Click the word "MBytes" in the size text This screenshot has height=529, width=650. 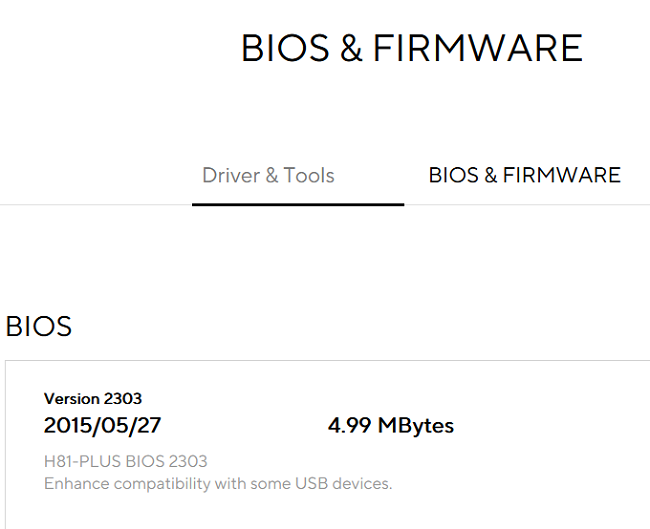[415, 426]
